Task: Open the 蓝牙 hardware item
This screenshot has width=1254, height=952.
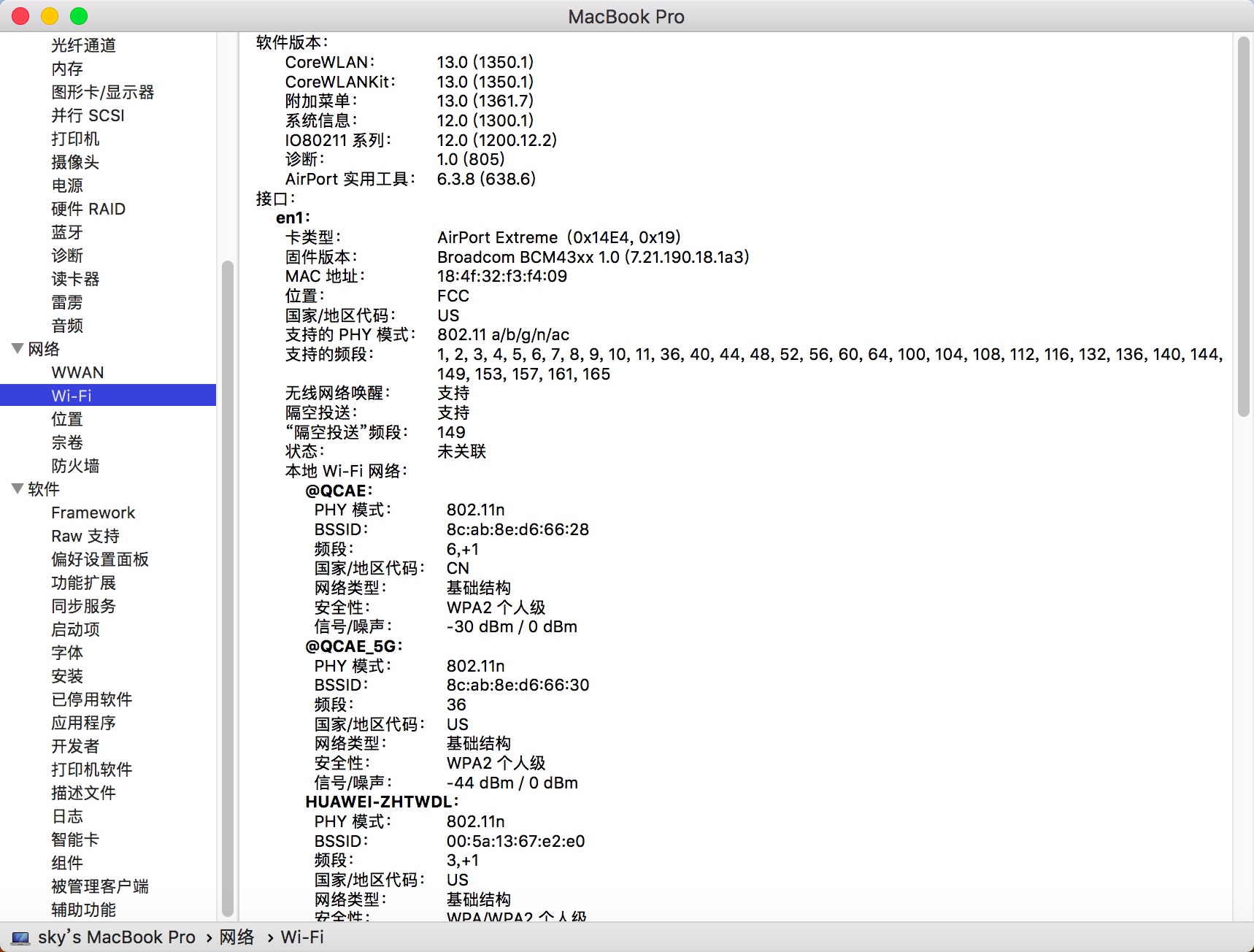Action: (x=67, y=232)
